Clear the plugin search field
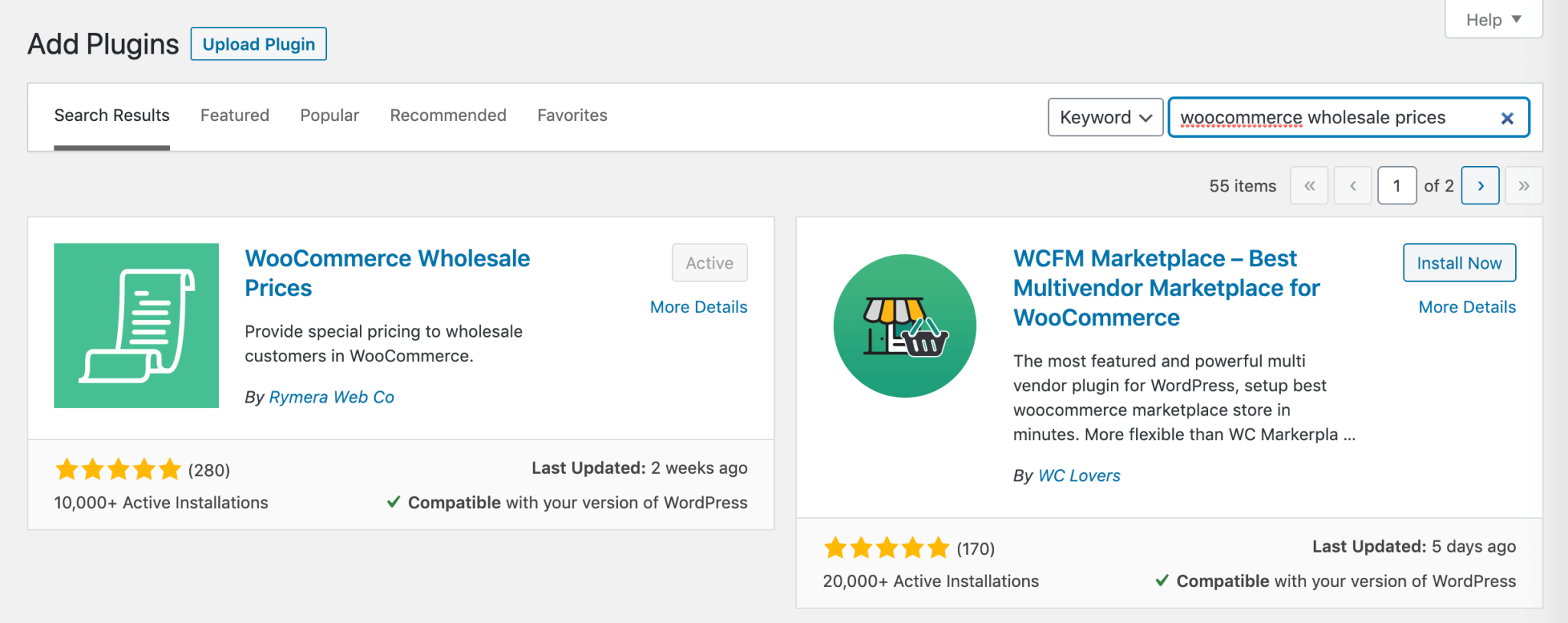 (x=1507, y=118)
